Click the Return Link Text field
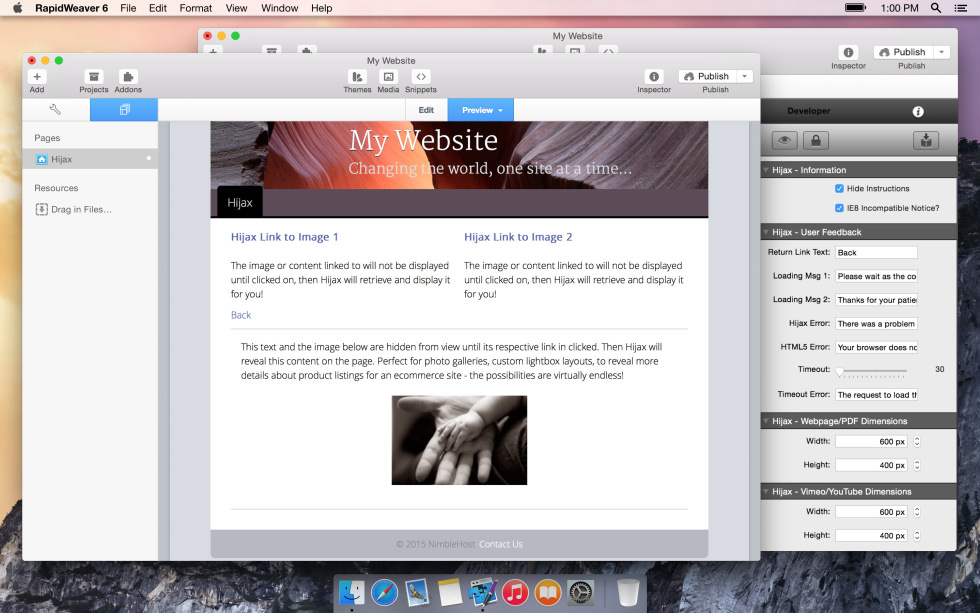The height and width of the screenshot is (613, 980). (x=876, y=252)
